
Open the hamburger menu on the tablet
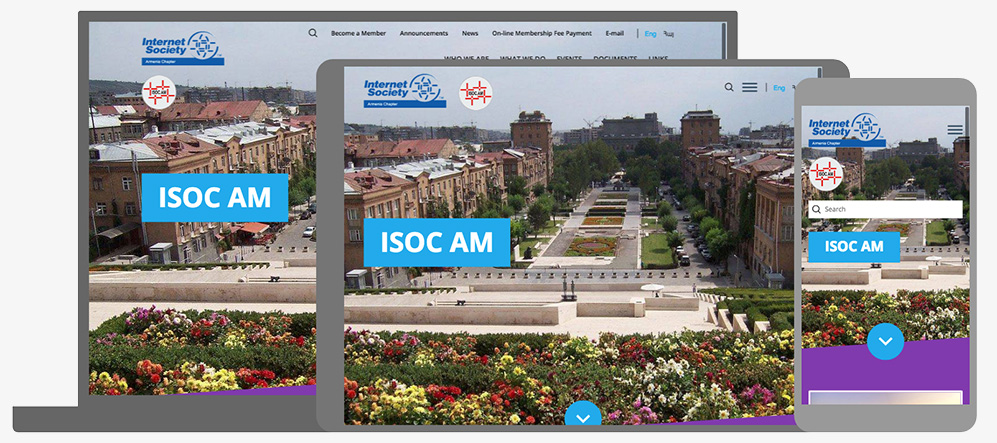750,87
